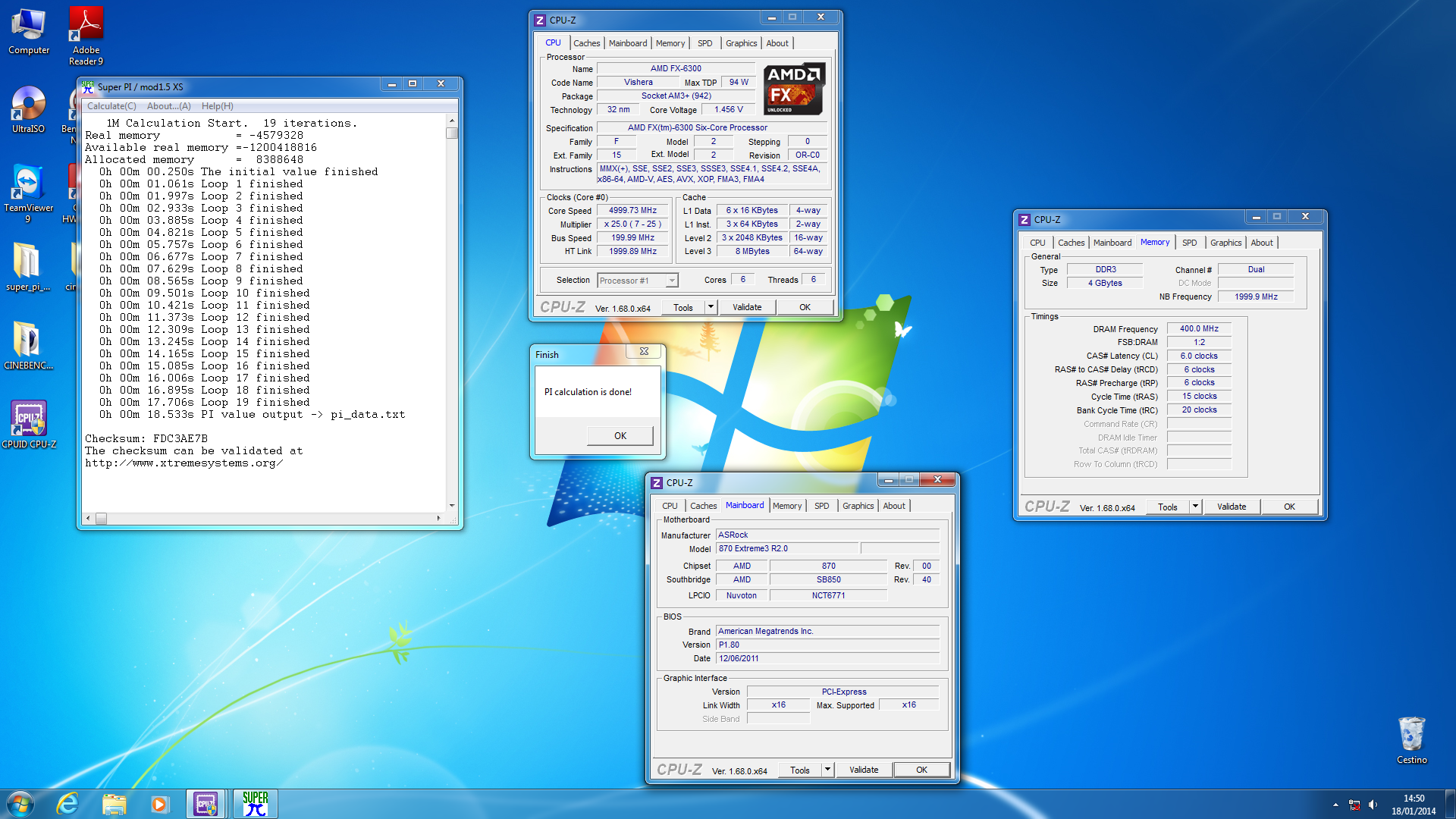Screen dimensions: 1456x819
Task: Switch to CPU tab in Memory window
Action: [1037, 243]
